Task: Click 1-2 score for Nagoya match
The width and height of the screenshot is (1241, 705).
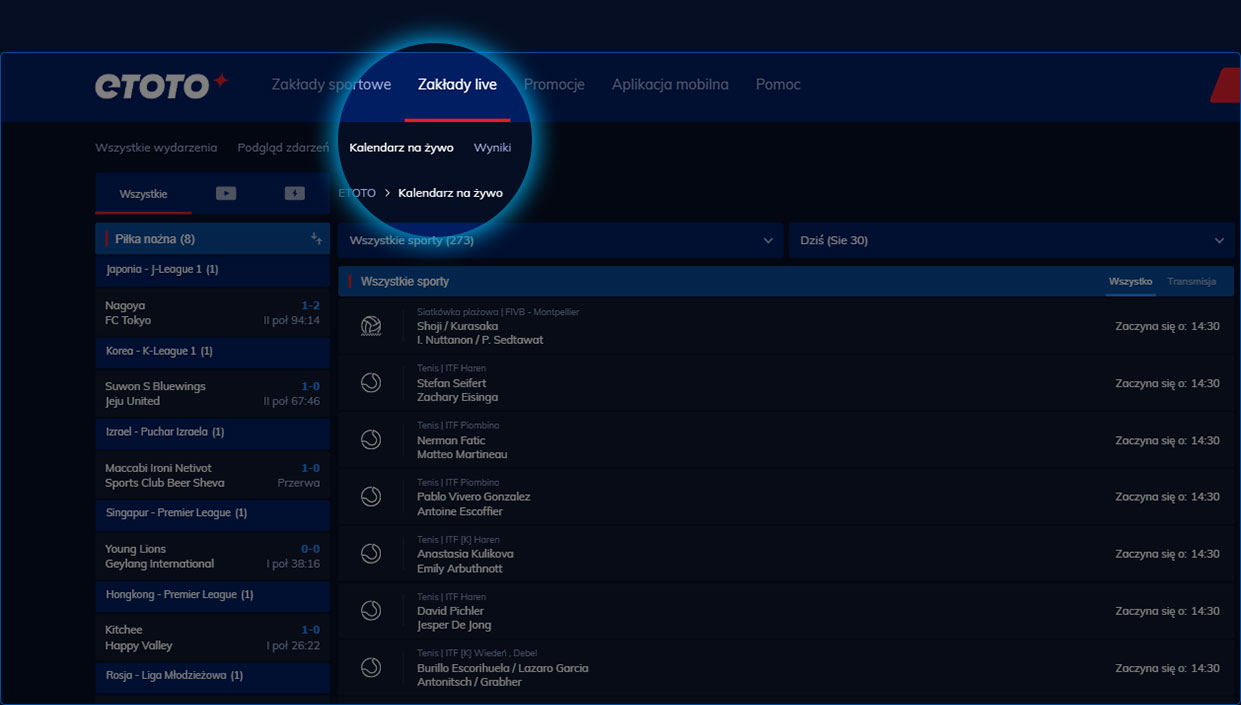Action: 310,306
